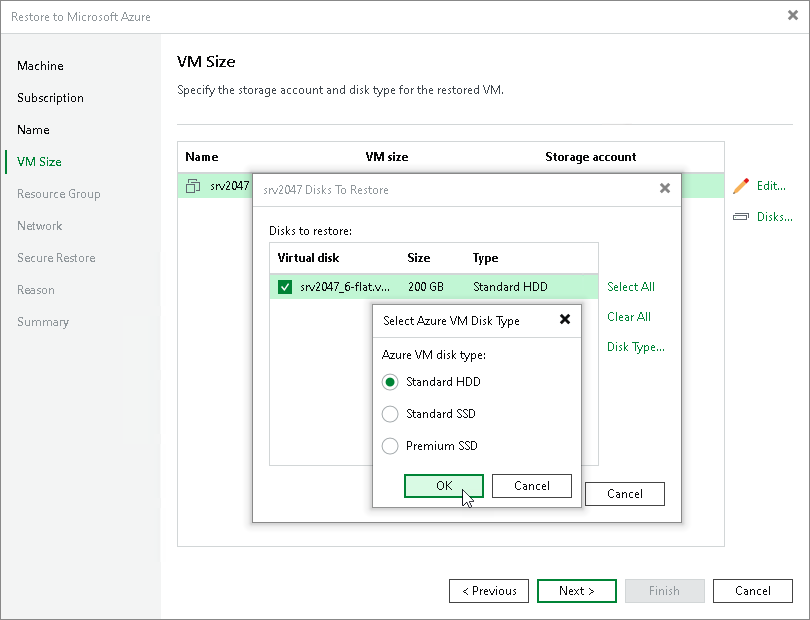Open the Resource Group wizard step
The image size is (810, 620).
(58, 194)
